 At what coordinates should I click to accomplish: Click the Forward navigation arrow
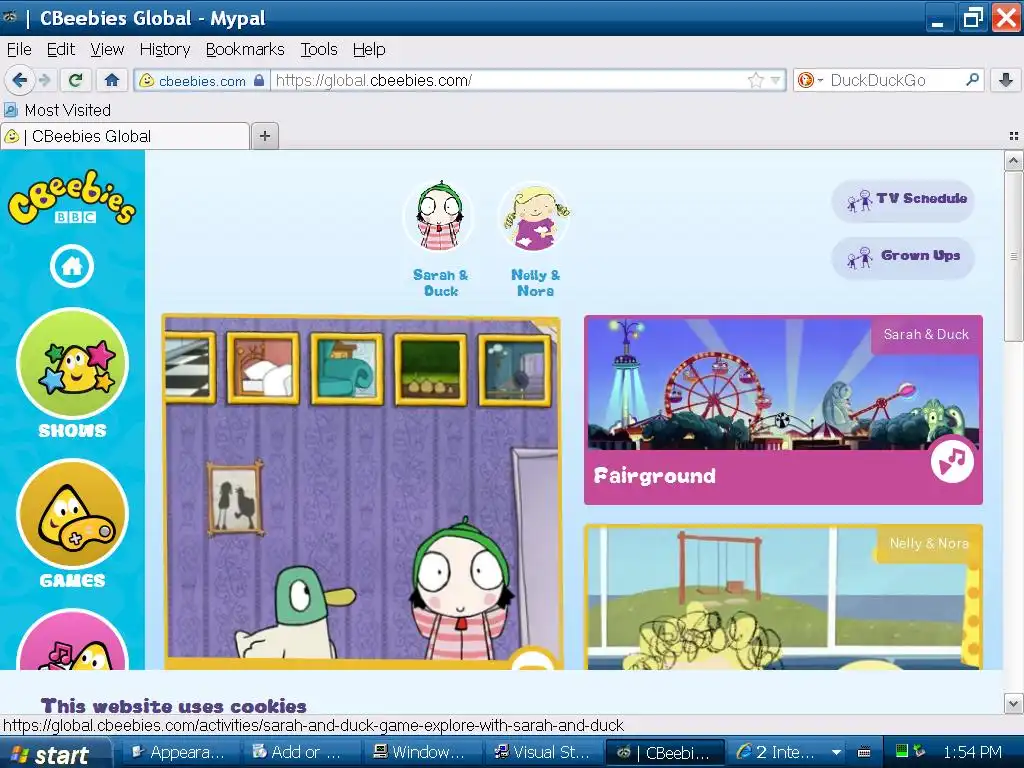[x=44, y=80]
